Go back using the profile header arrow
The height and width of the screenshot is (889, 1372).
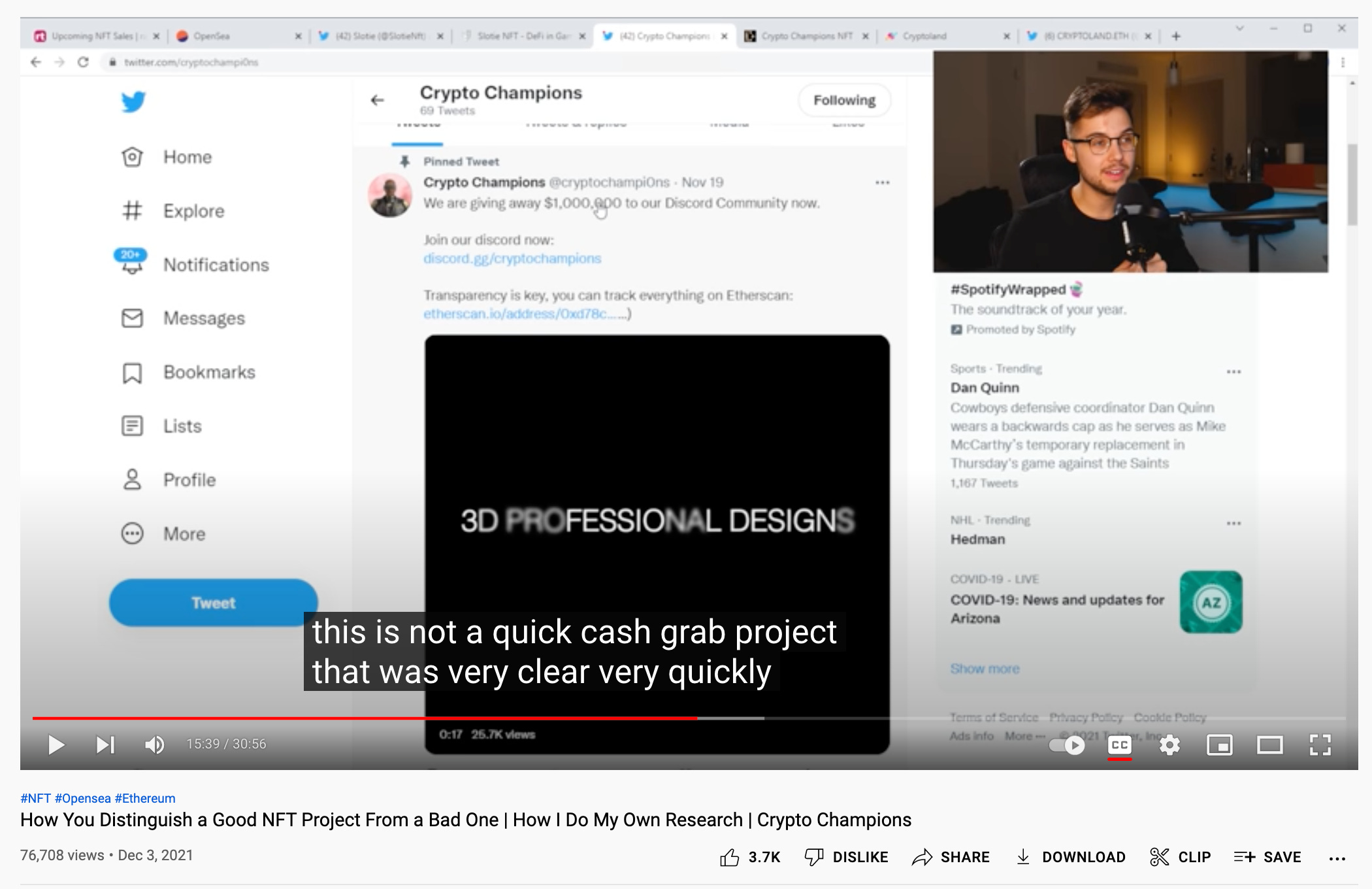tap(378, 100)
